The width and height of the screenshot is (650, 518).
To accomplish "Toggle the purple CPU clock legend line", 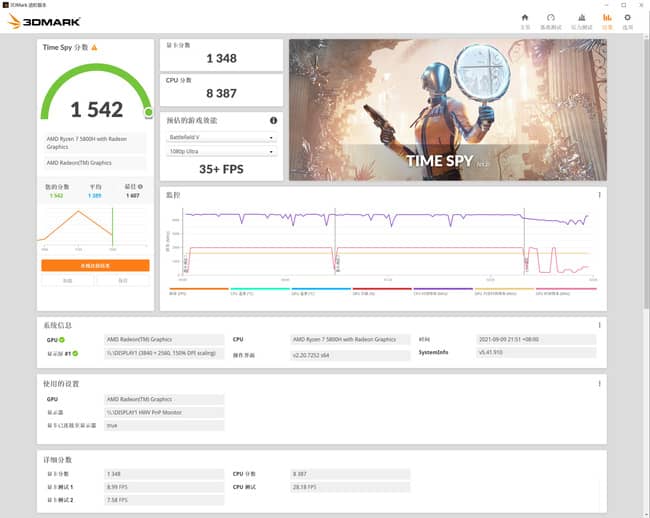I will click(443, 290).
